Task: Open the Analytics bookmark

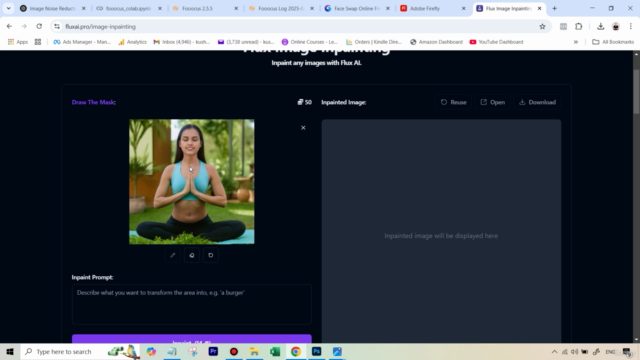Action: pyautogui.click(x=132, y=42)
